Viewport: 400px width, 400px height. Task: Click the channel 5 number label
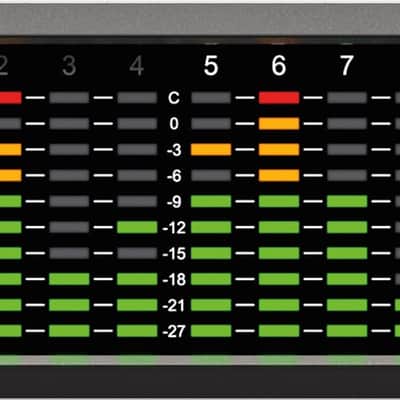coord(211,66)
